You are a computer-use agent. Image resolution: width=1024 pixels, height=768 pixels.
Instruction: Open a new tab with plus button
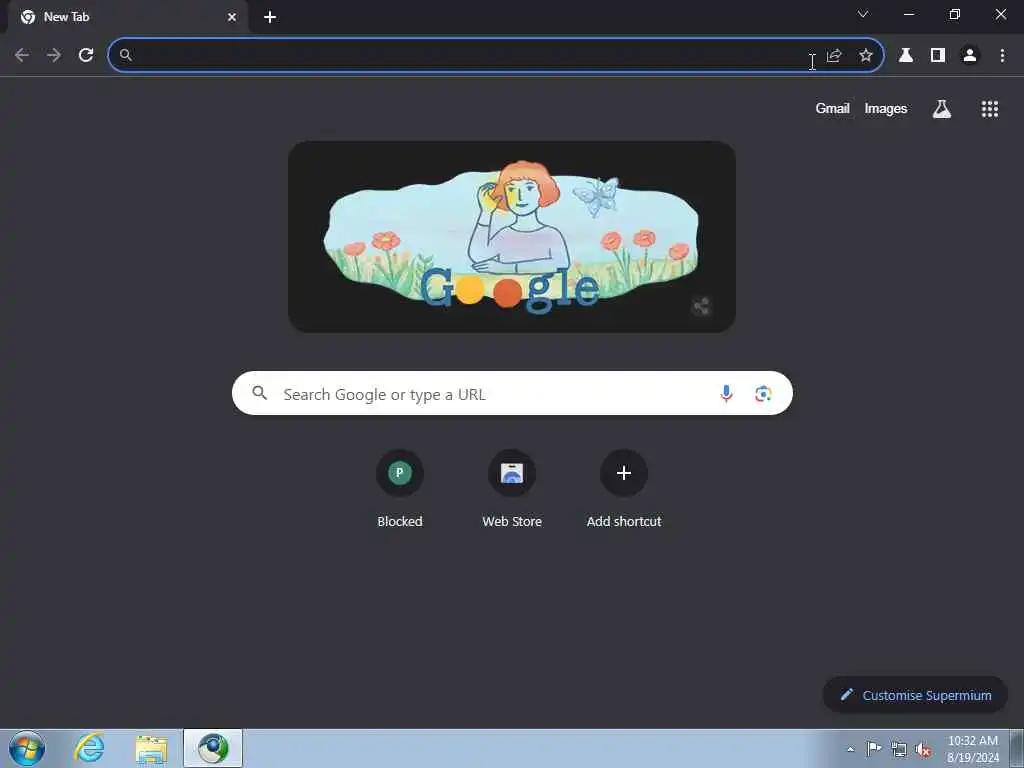coord(270,17)
